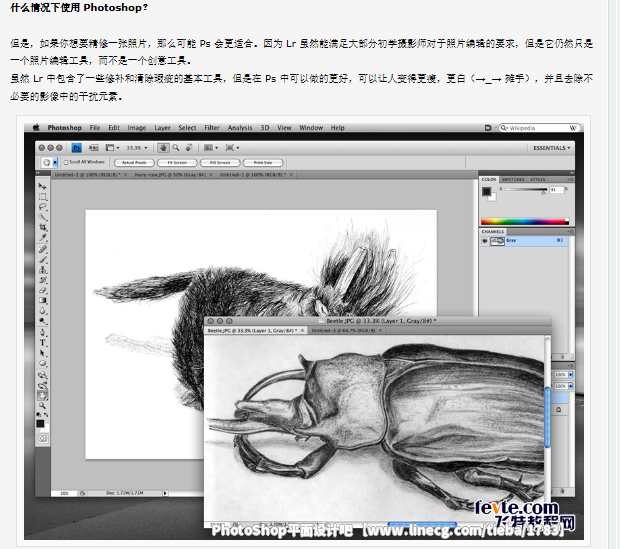Click Rotate View tool in application bar
620x549 pixels.
(189, 148)
